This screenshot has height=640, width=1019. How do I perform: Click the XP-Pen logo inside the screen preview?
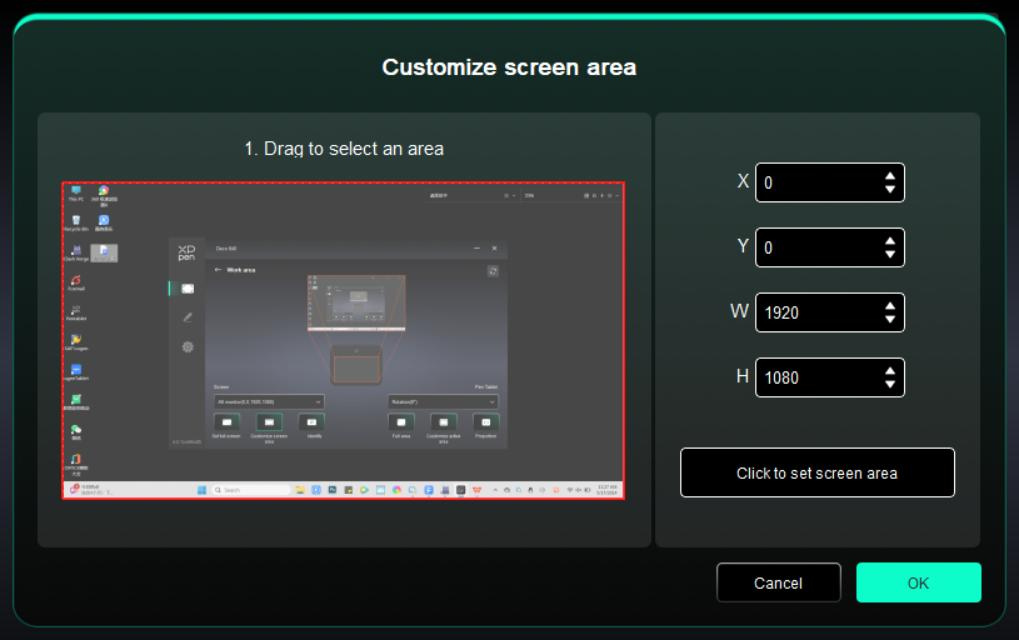[187, 251]
